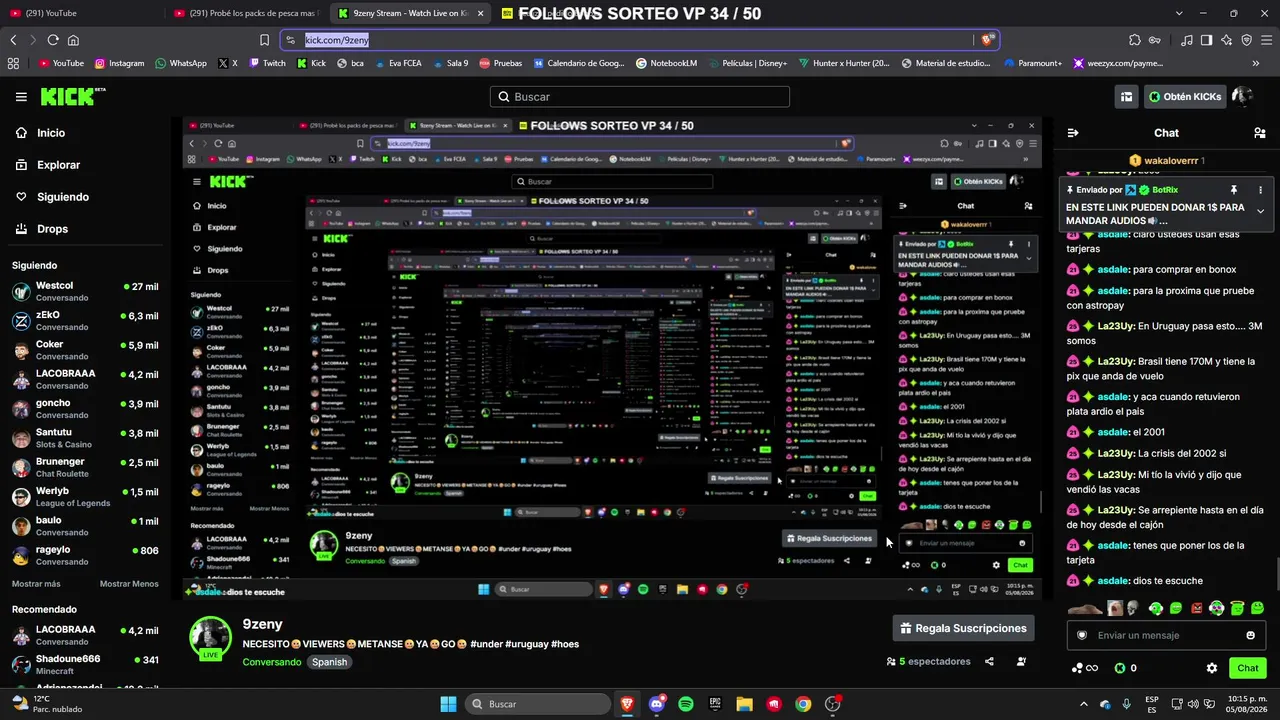
Task: Show hidden bookmarks with the double chevron
Action: tap(1256, 63)
